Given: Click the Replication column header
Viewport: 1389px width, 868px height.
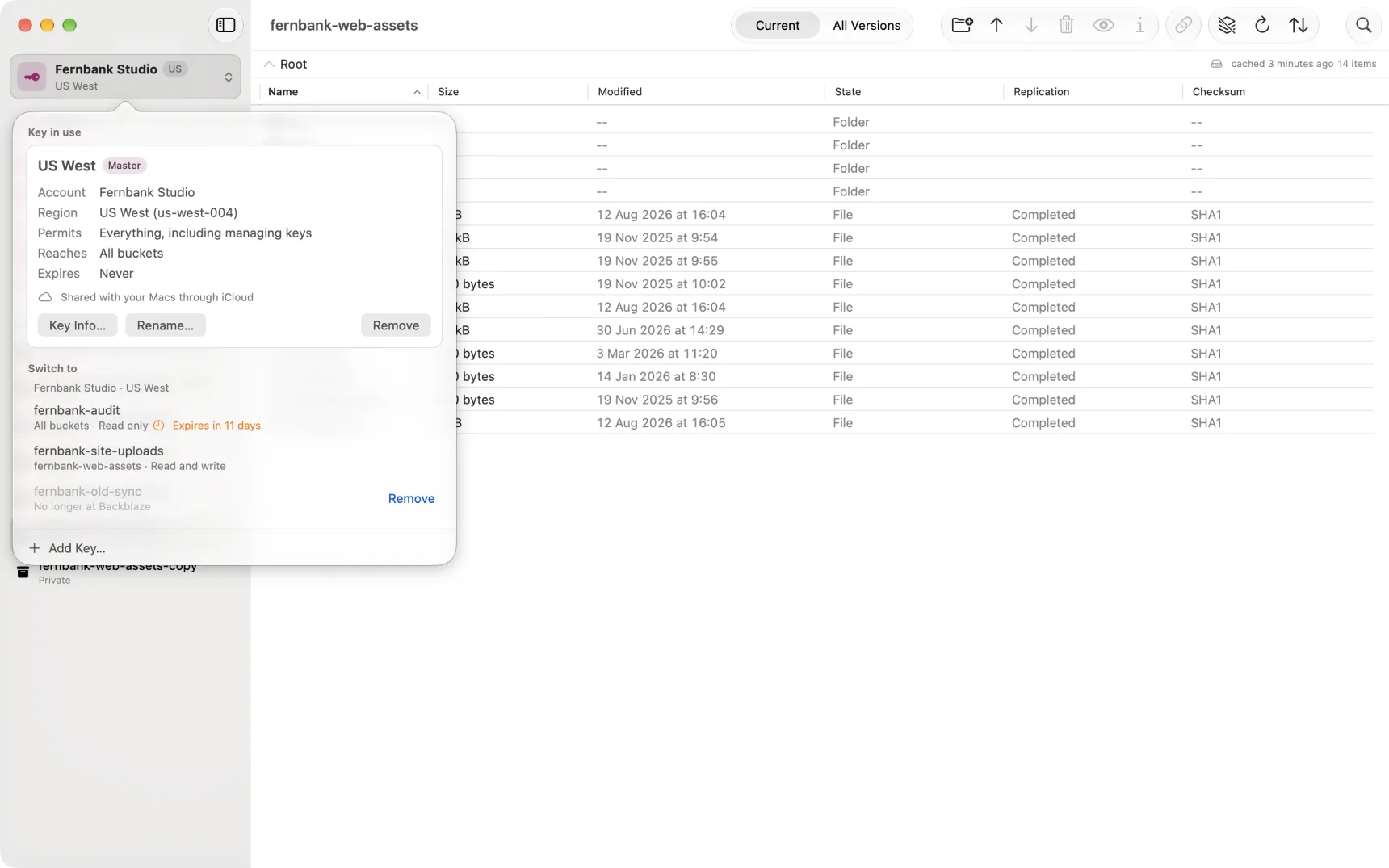Looking at the screenshot, I should point(1093,92).
